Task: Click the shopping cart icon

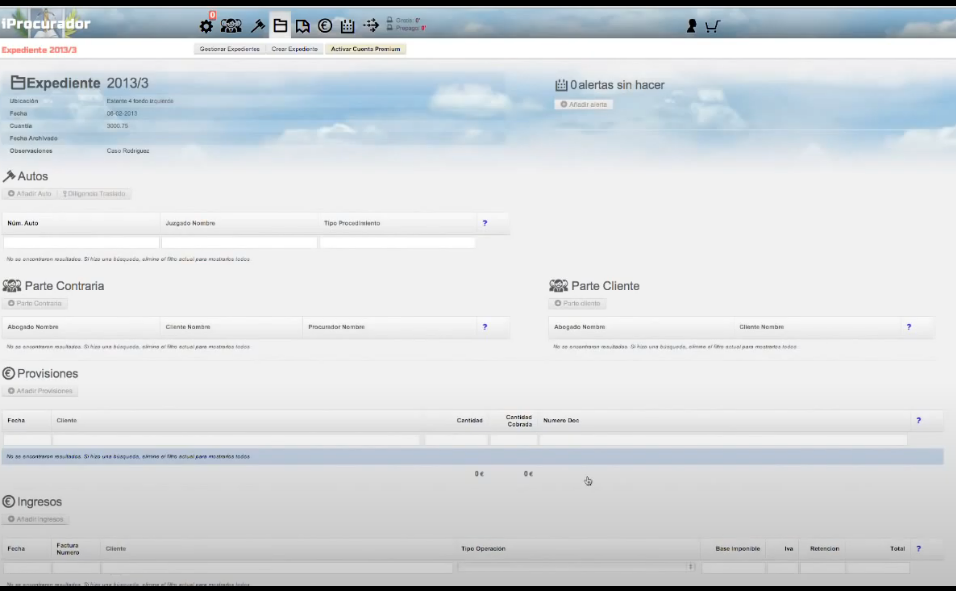Action: tap(712, 26)
